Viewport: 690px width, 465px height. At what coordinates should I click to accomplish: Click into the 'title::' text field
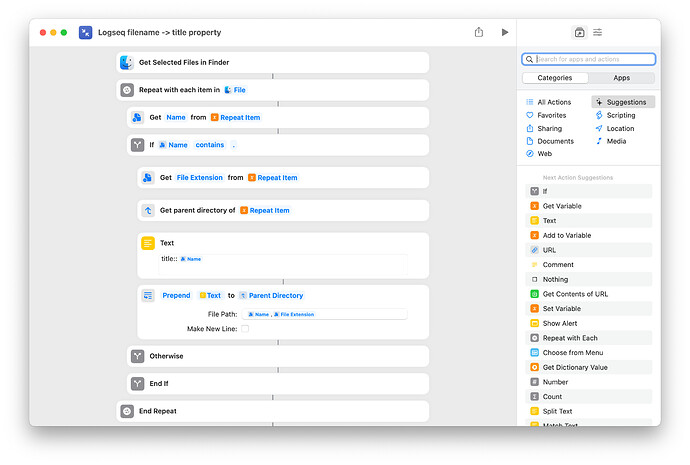click(283, 264)
